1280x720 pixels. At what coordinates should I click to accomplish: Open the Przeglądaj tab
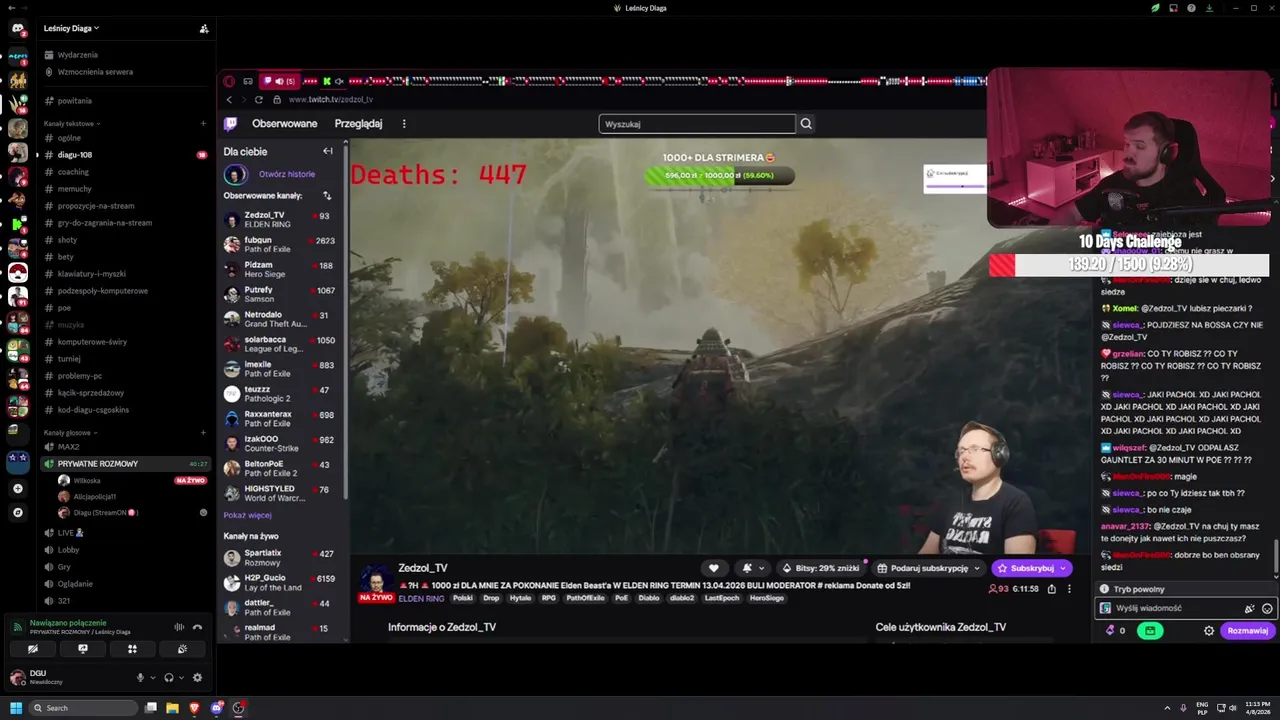[358, 124]
